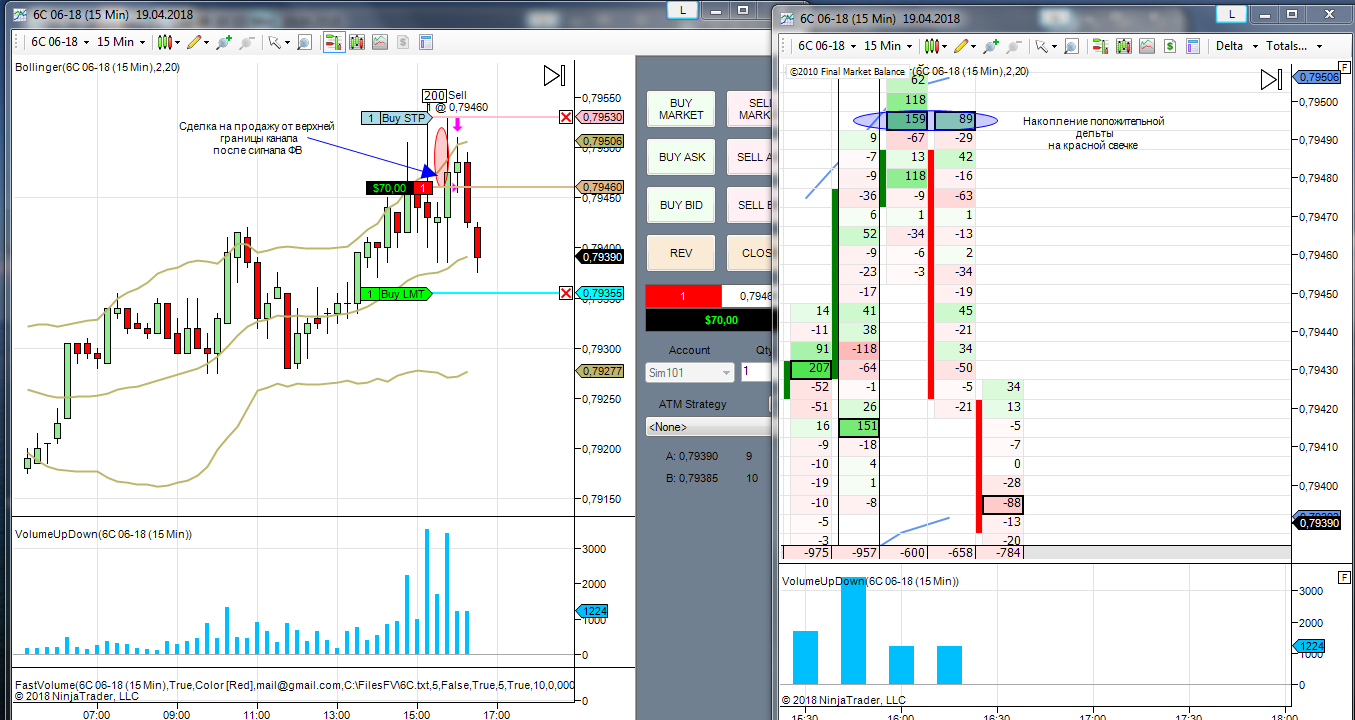
Task: Open the properties sheet icon in left chart
Action: pyautogui.click(x=426, y=42)
